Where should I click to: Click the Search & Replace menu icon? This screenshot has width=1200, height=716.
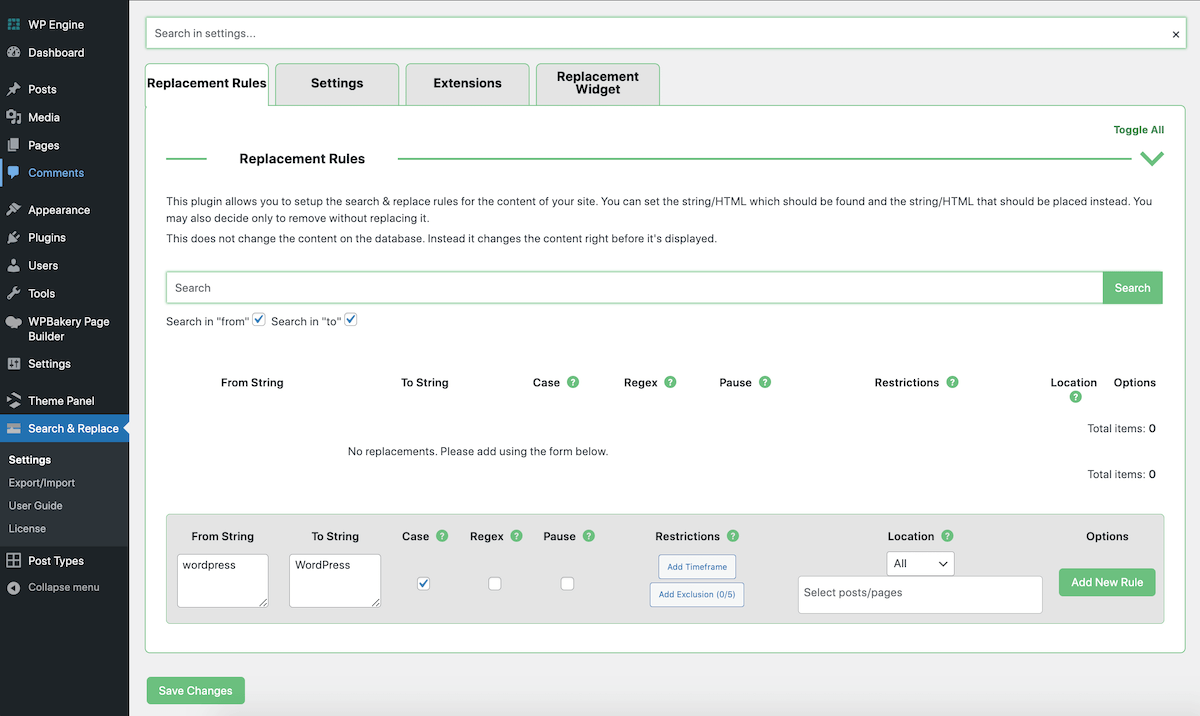[14, 429]
